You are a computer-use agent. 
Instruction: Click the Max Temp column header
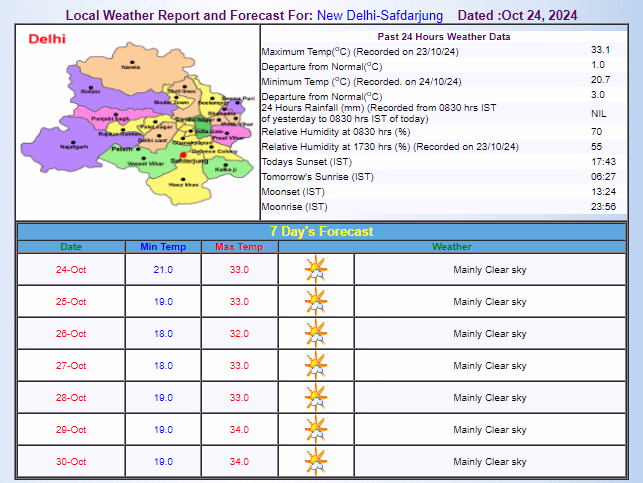(x=239, y=246)
